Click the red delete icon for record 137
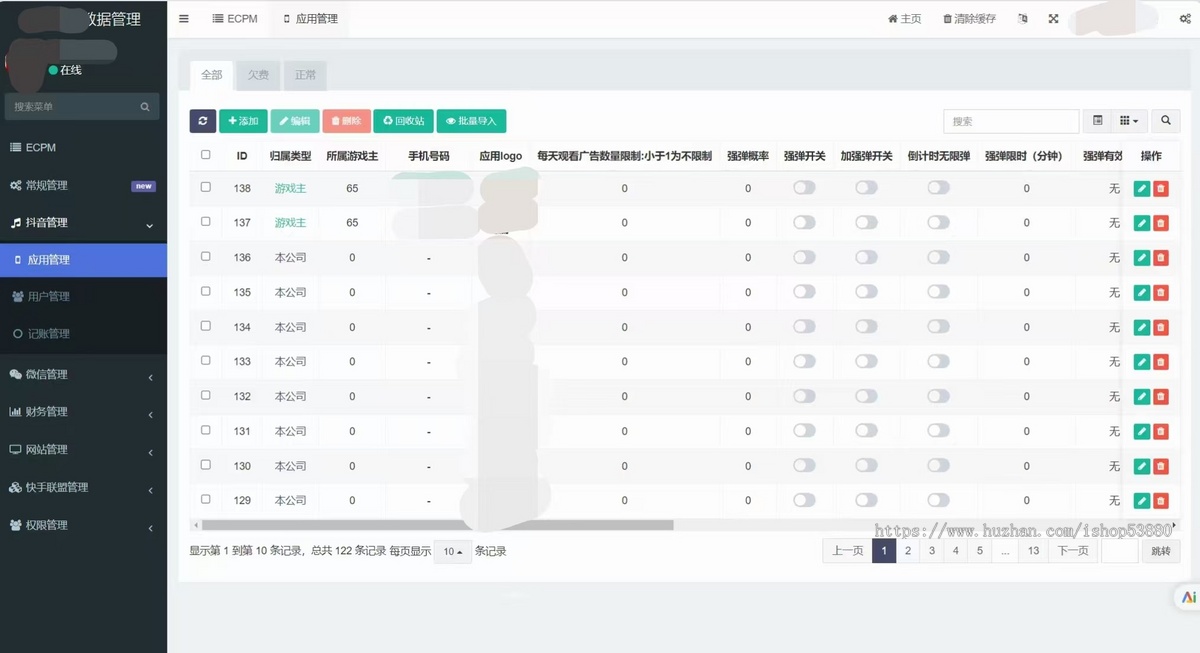The width and height of the screenshot is (1200, 653). pos(1160,223)
